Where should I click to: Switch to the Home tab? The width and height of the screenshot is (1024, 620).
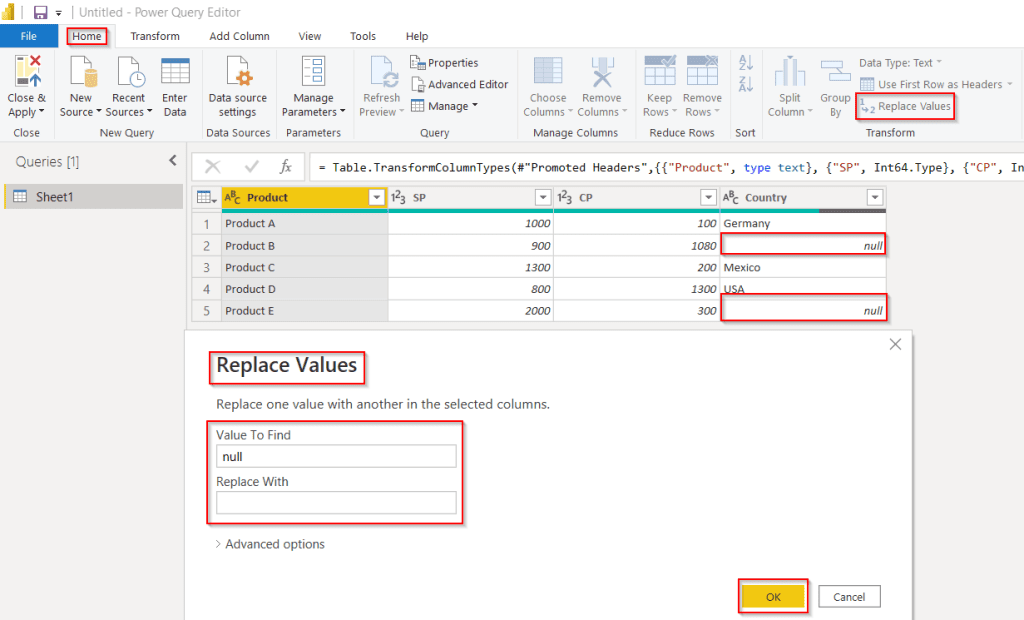click(87, 36)
